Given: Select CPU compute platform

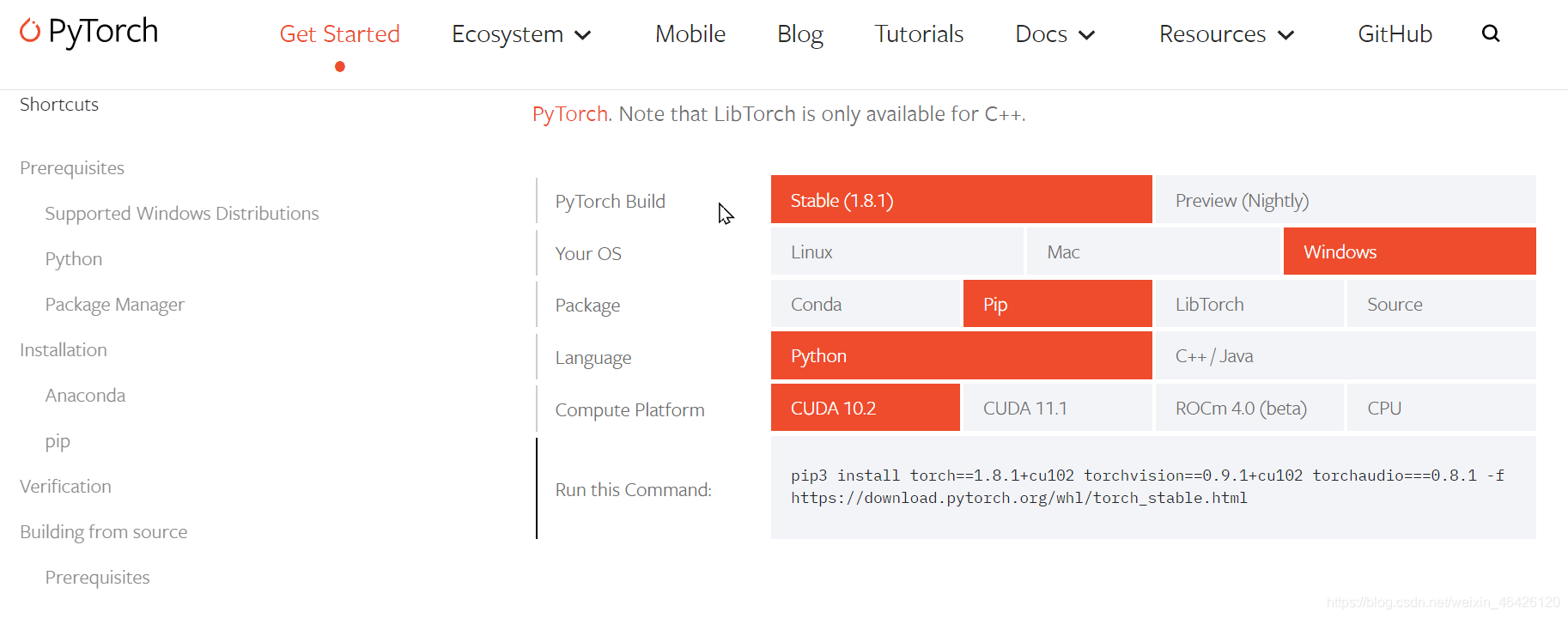Looking at the screenshot, I should [1442, 408].
